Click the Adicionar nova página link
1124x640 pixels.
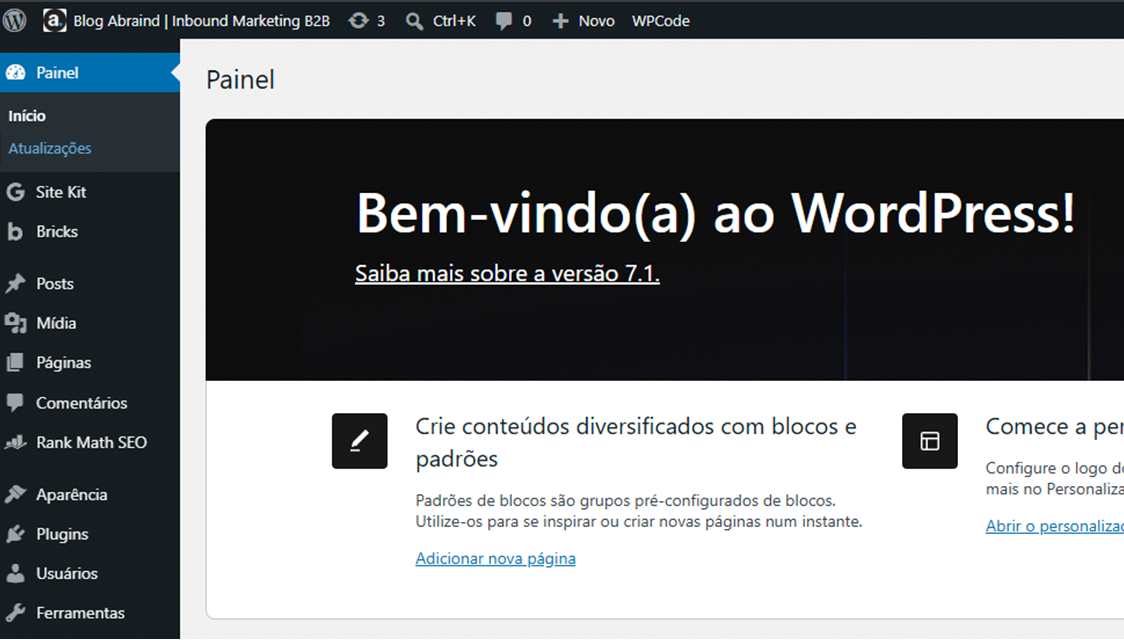[495, 558]
